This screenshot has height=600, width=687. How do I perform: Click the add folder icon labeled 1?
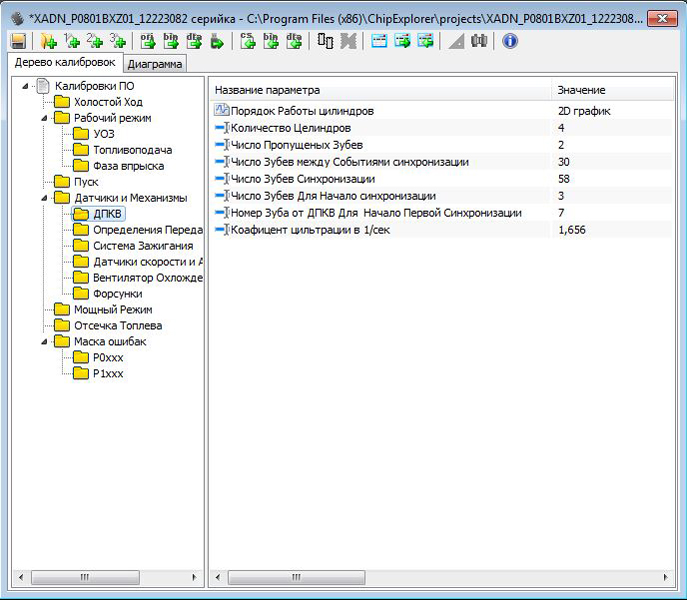[x=71, y=41]
